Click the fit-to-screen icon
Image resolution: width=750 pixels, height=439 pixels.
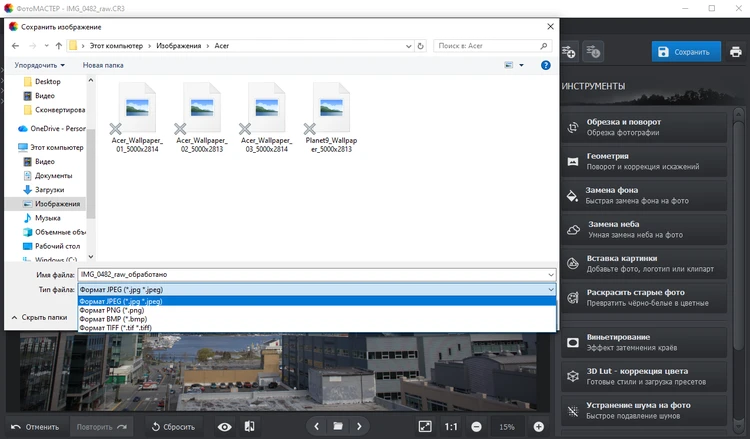[424, 427]
